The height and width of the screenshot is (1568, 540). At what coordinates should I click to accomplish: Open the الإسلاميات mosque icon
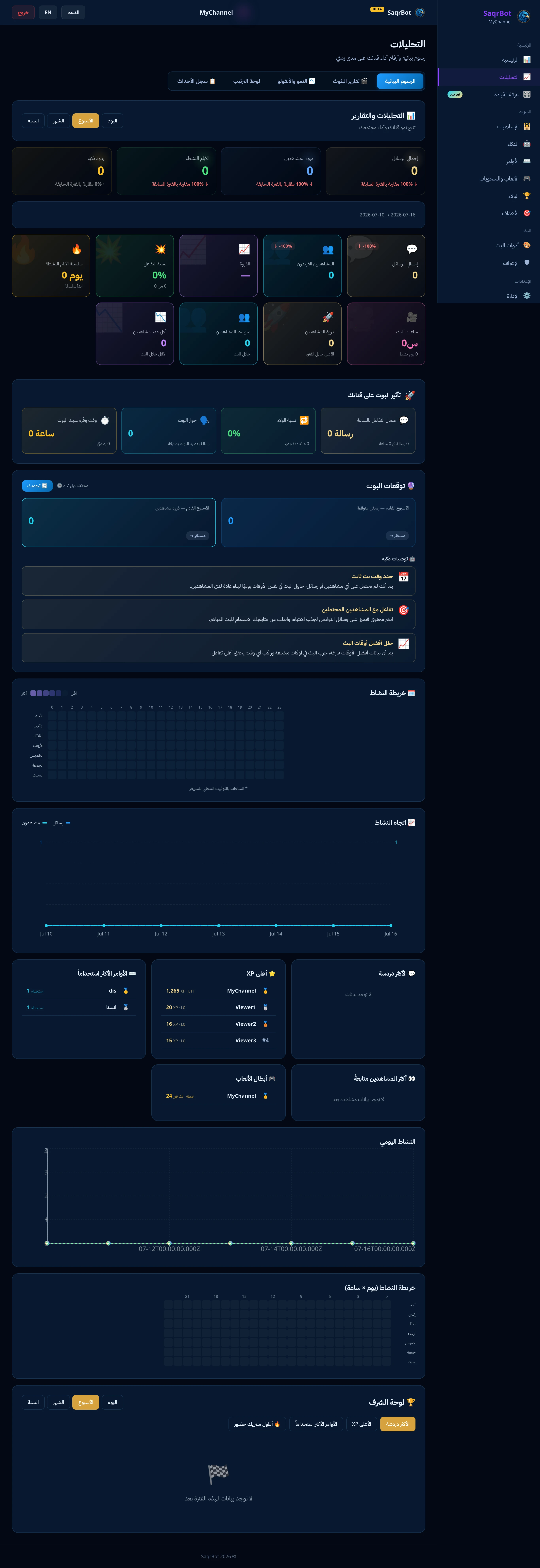tap(527, 127)
